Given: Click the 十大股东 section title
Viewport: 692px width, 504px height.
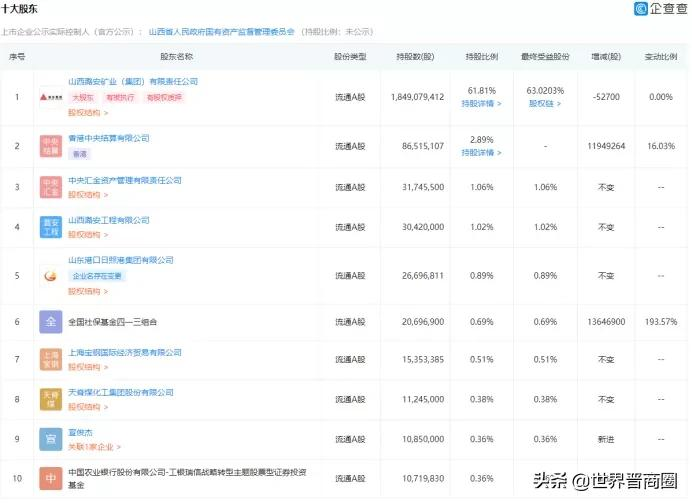Looking at the screenshot, I should (19, 8).
